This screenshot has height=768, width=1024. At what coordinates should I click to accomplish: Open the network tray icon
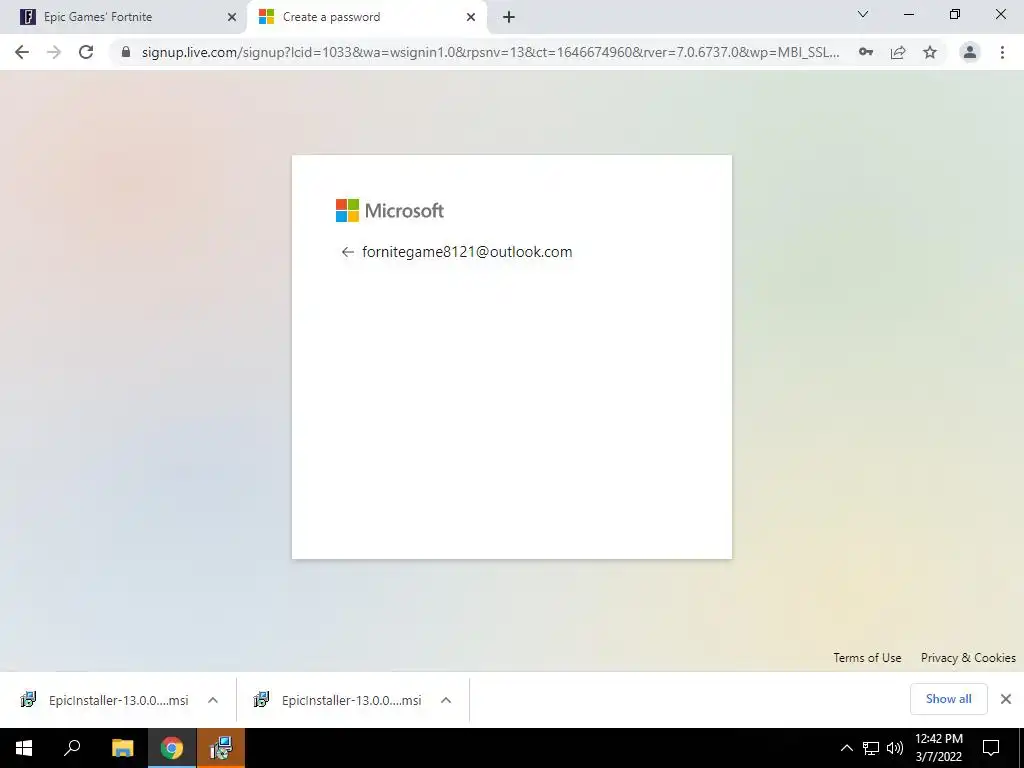click(871, 748)
